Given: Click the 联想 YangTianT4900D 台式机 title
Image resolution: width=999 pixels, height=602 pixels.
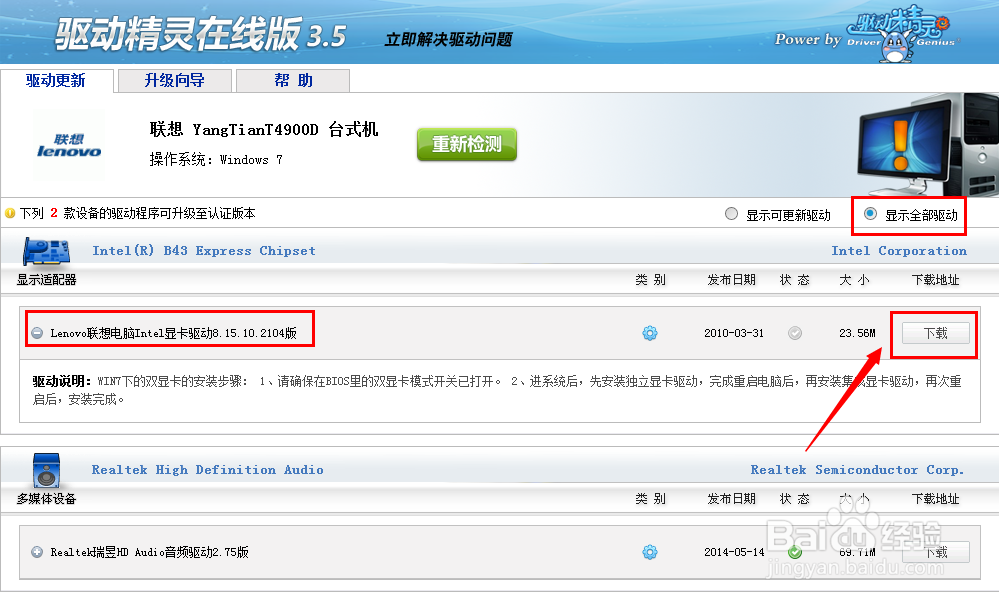Looking at the screenshot, I should pos(264,130).
